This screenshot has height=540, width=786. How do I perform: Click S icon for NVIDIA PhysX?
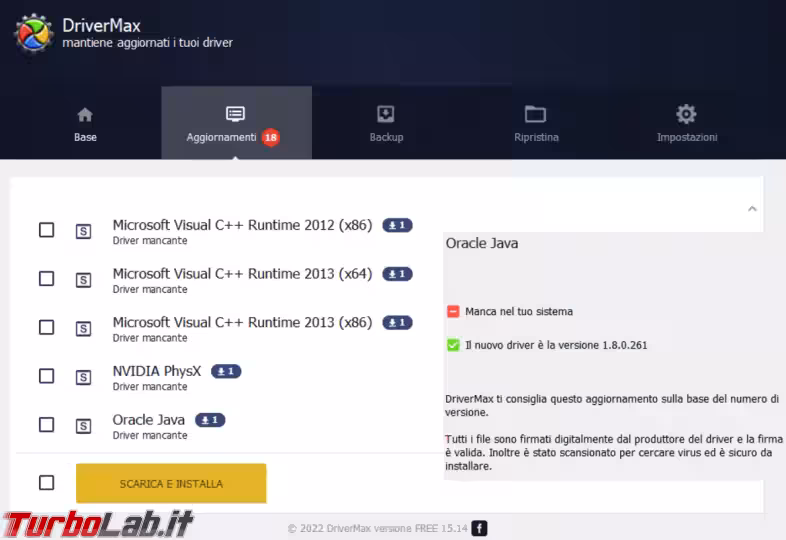[83, 377]
